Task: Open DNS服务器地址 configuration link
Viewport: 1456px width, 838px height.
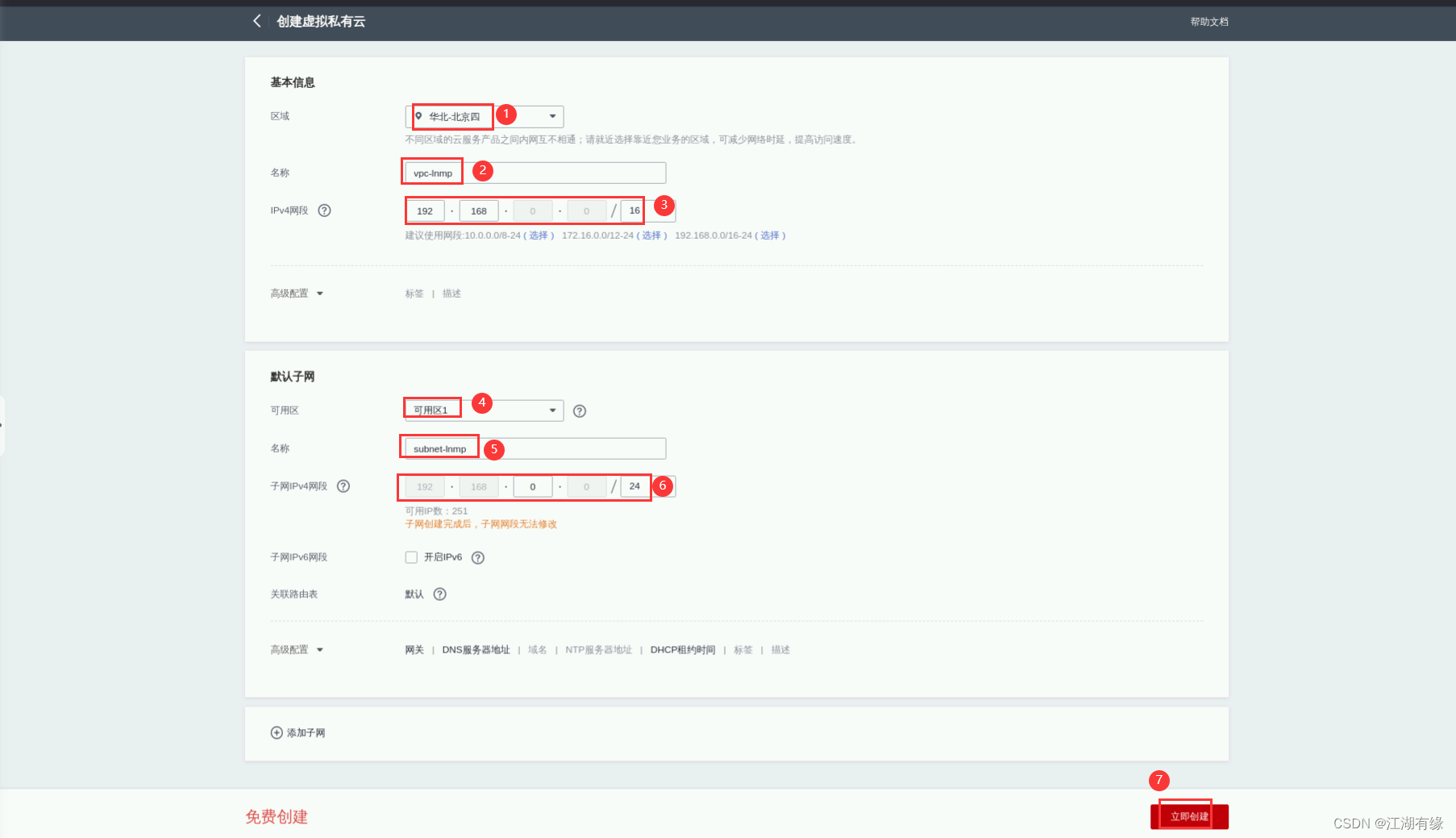Action: [475, 649]
